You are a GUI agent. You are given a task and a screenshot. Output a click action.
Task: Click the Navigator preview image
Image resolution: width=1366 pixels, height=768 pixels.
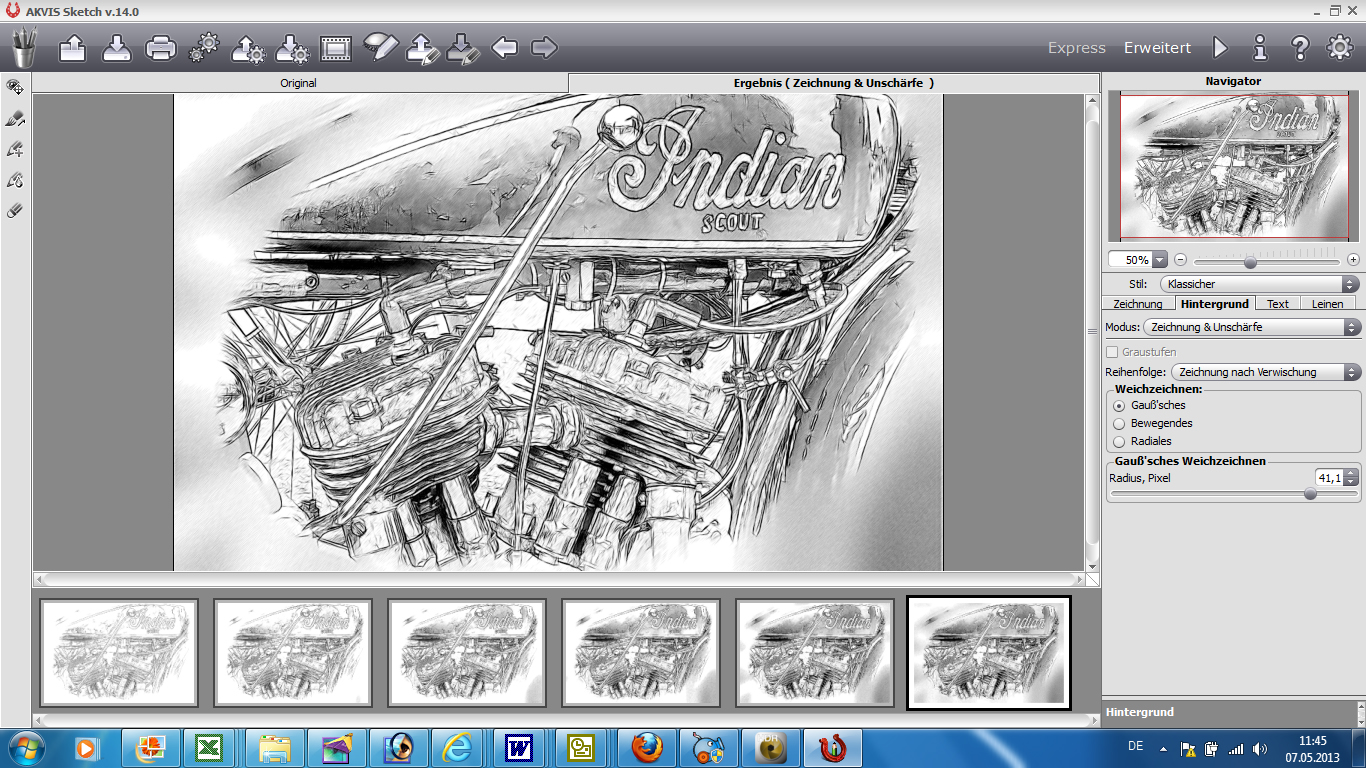point(1233,166)
